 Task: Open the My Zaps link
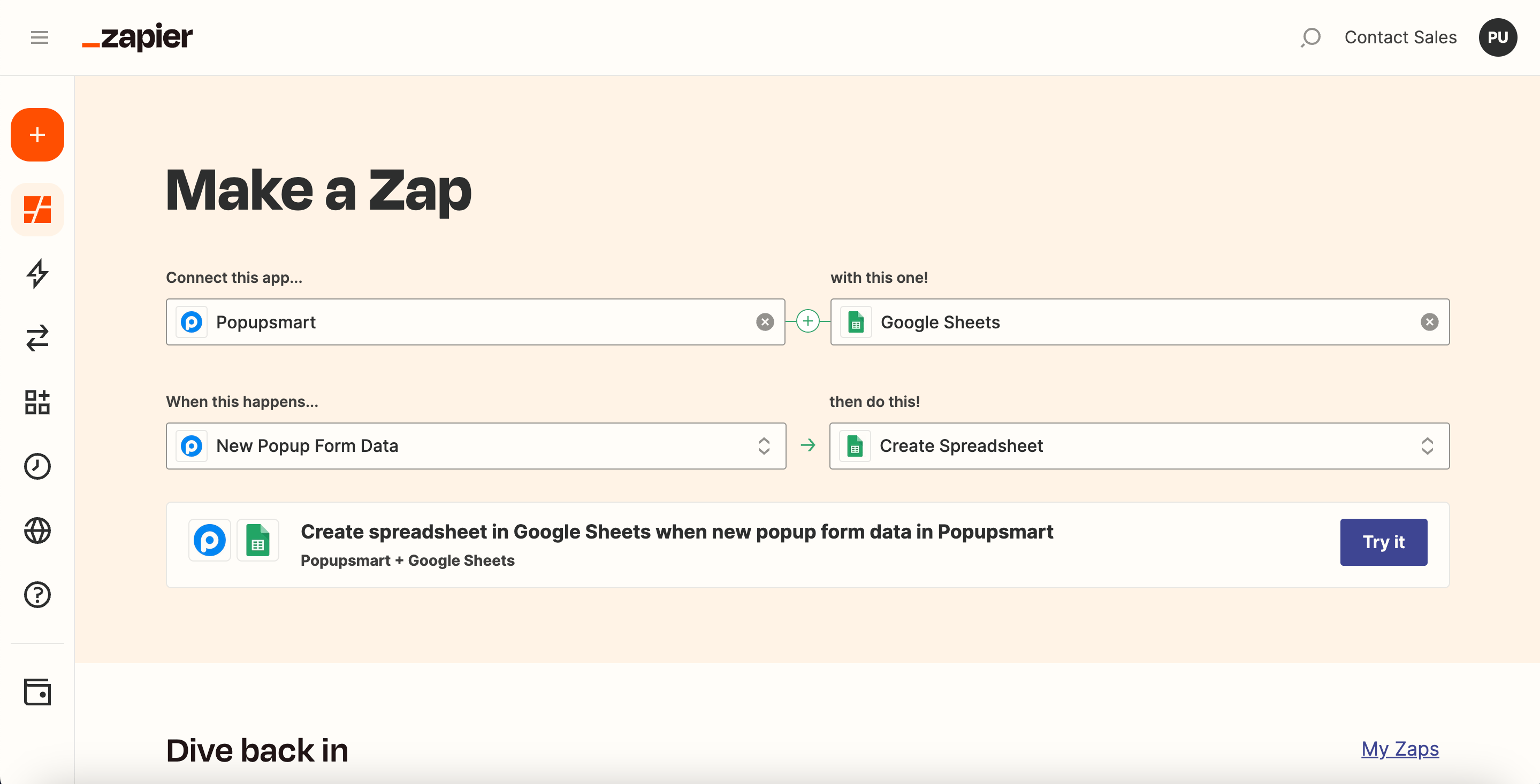tap(1399, 749)
